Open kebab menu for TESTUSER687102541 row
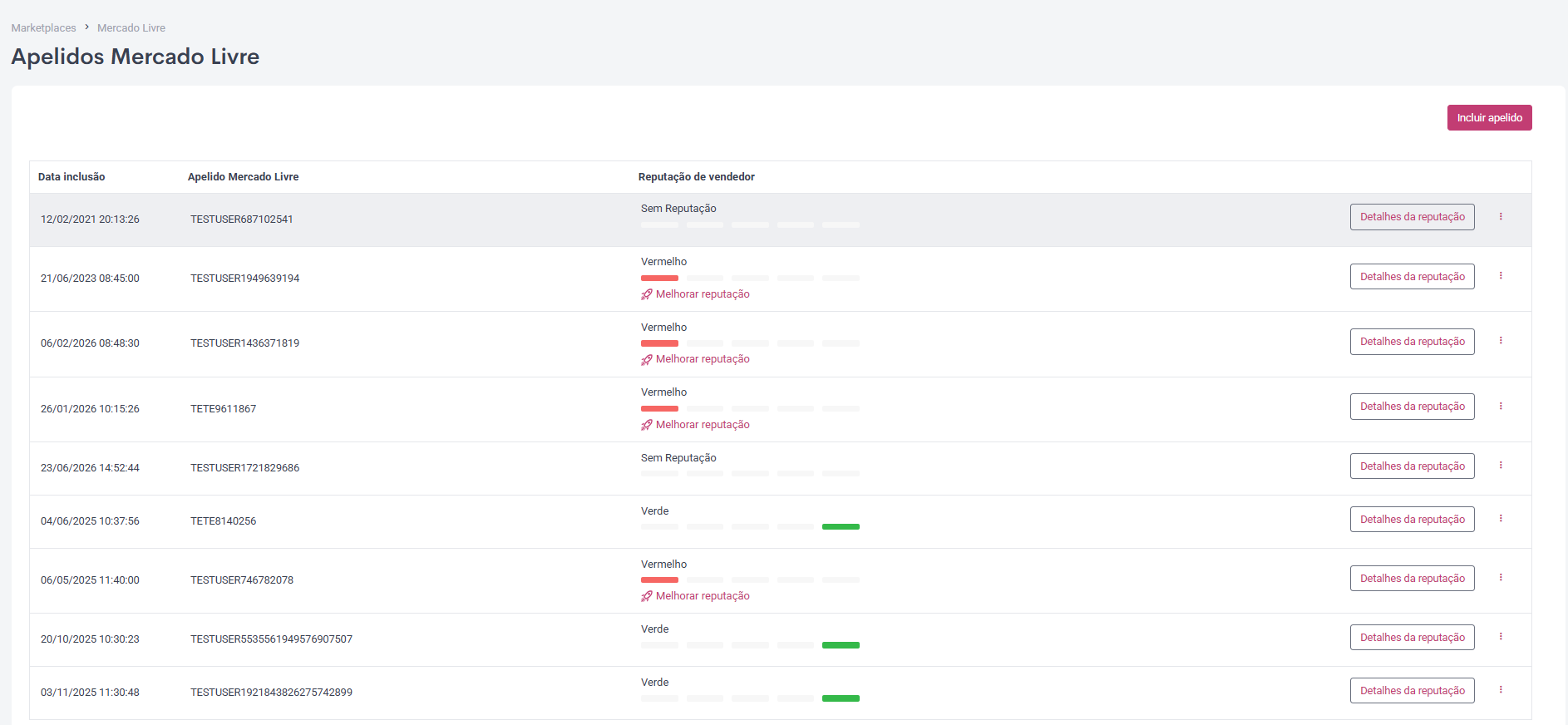The width and height of the screenshot is (1568, 725). pyautogui.click(x=1501, y=217)
